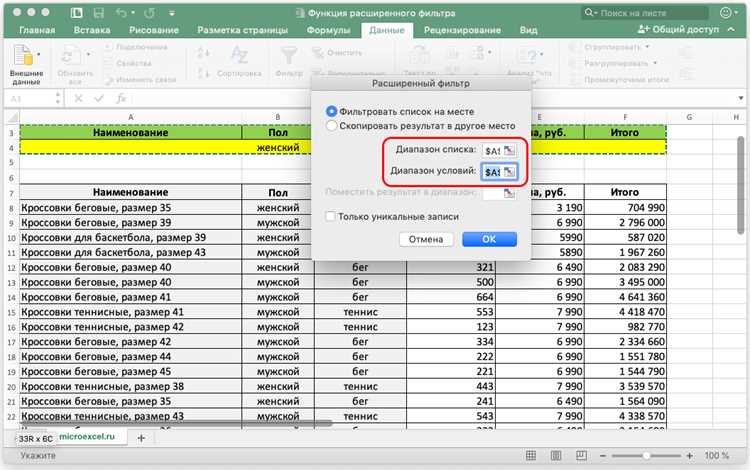The width and height of the screenshot is (750, 470).
Task: Click the Промежуточные итоги button
Action: coord(626,79)
